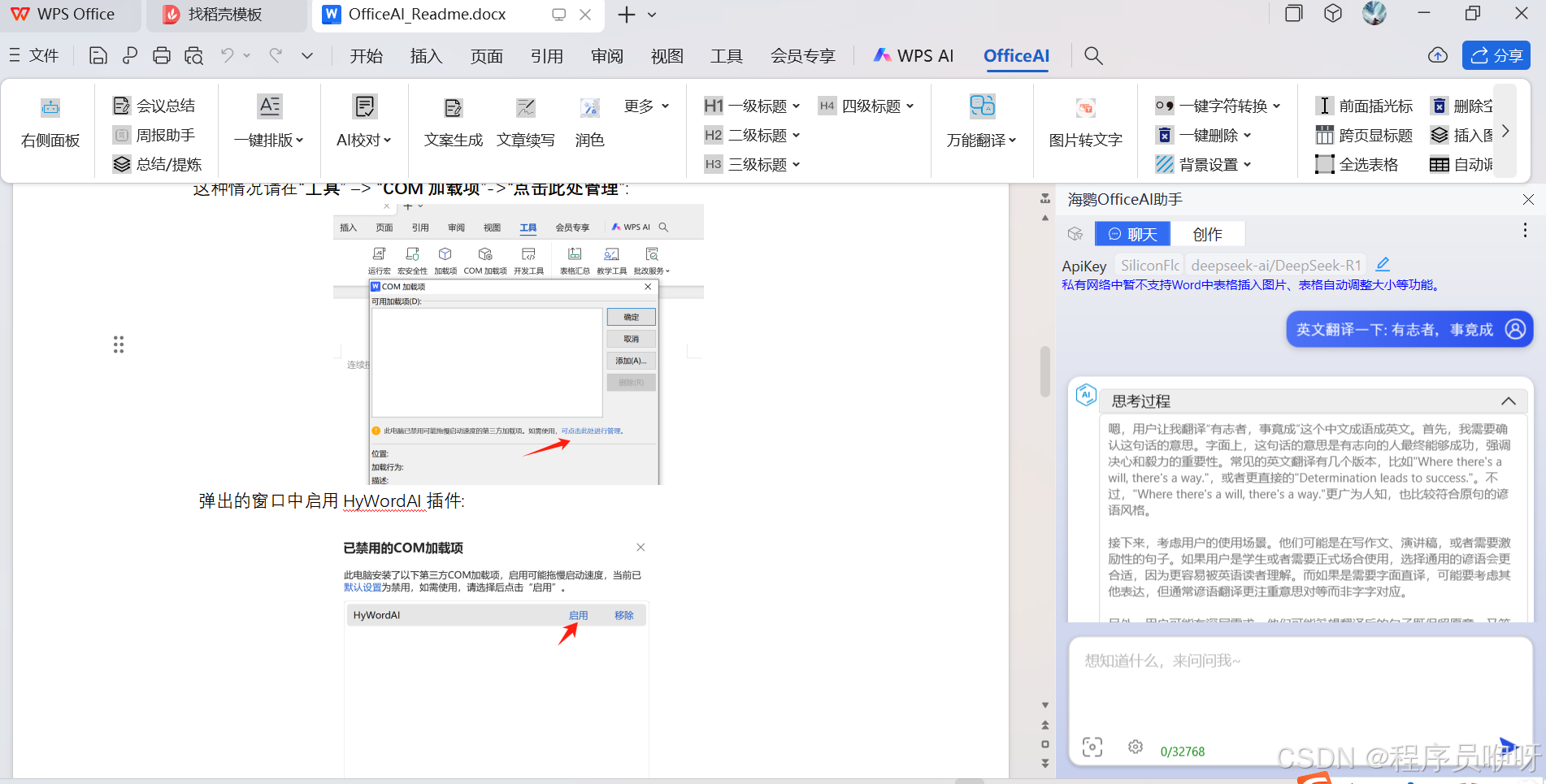The image size is (1546, 784).
Task: Select the 聊天 chat tab
Action: [1132, 234]
